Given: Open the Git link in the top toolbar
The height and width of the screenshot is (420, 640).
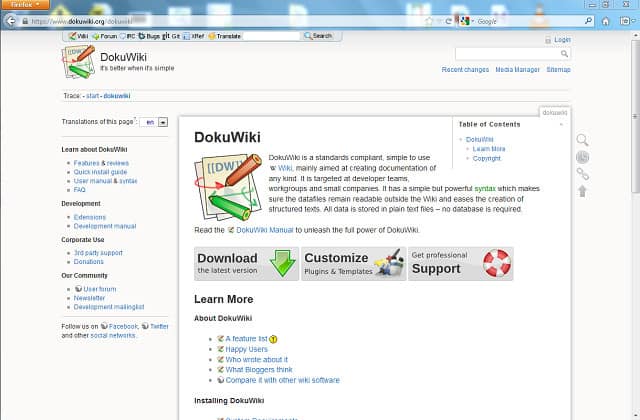Looking at the screenshot, I should point(171,36).
